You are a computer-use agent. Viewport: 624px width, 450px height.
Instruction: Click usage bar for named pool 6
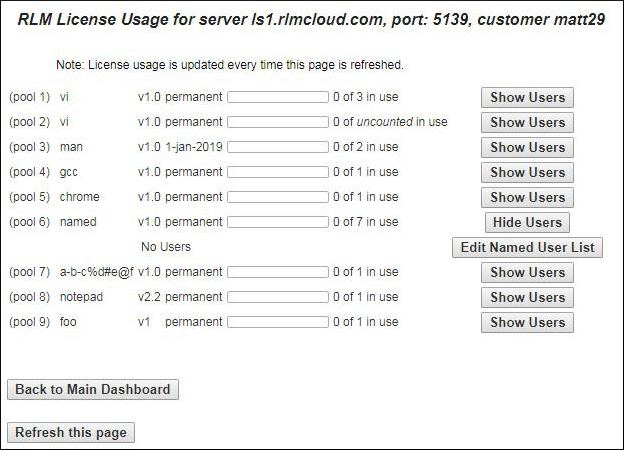click(278, 222)
